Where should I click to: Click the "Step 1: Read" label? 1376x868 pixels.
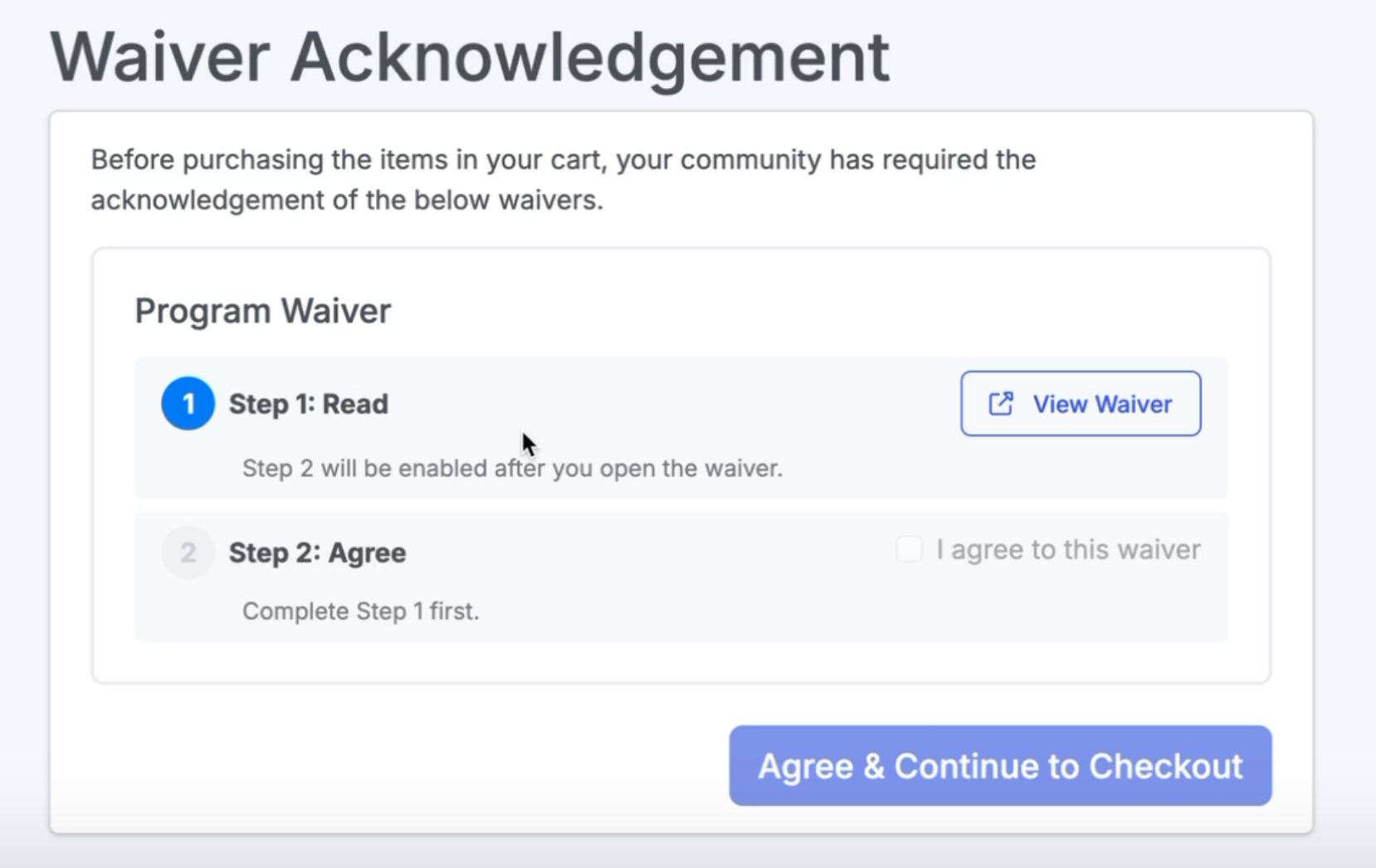309,404
